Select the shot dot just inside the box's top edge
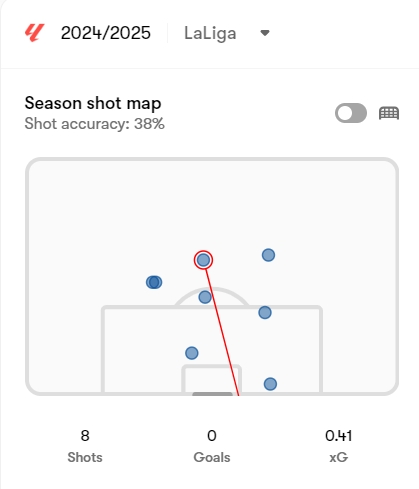The width and height of the screenshot is (419, 489). coord(265,313)
